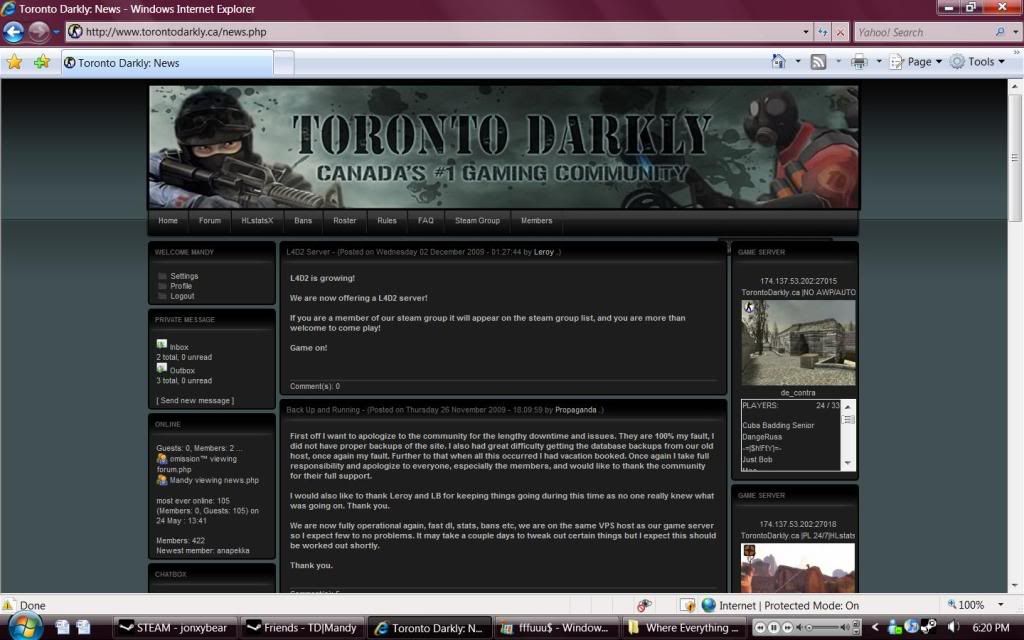Screen dimensions: 1024x640
Task: Click the Send new message link
Action: pyautogui.click(x=195, y=401)
